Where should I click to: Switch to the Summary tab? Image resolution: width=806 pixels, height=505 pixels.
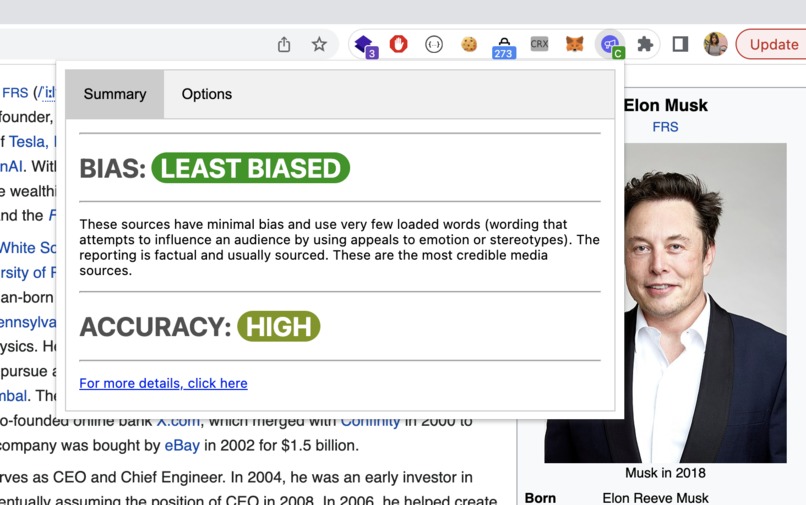pos(115,94)
